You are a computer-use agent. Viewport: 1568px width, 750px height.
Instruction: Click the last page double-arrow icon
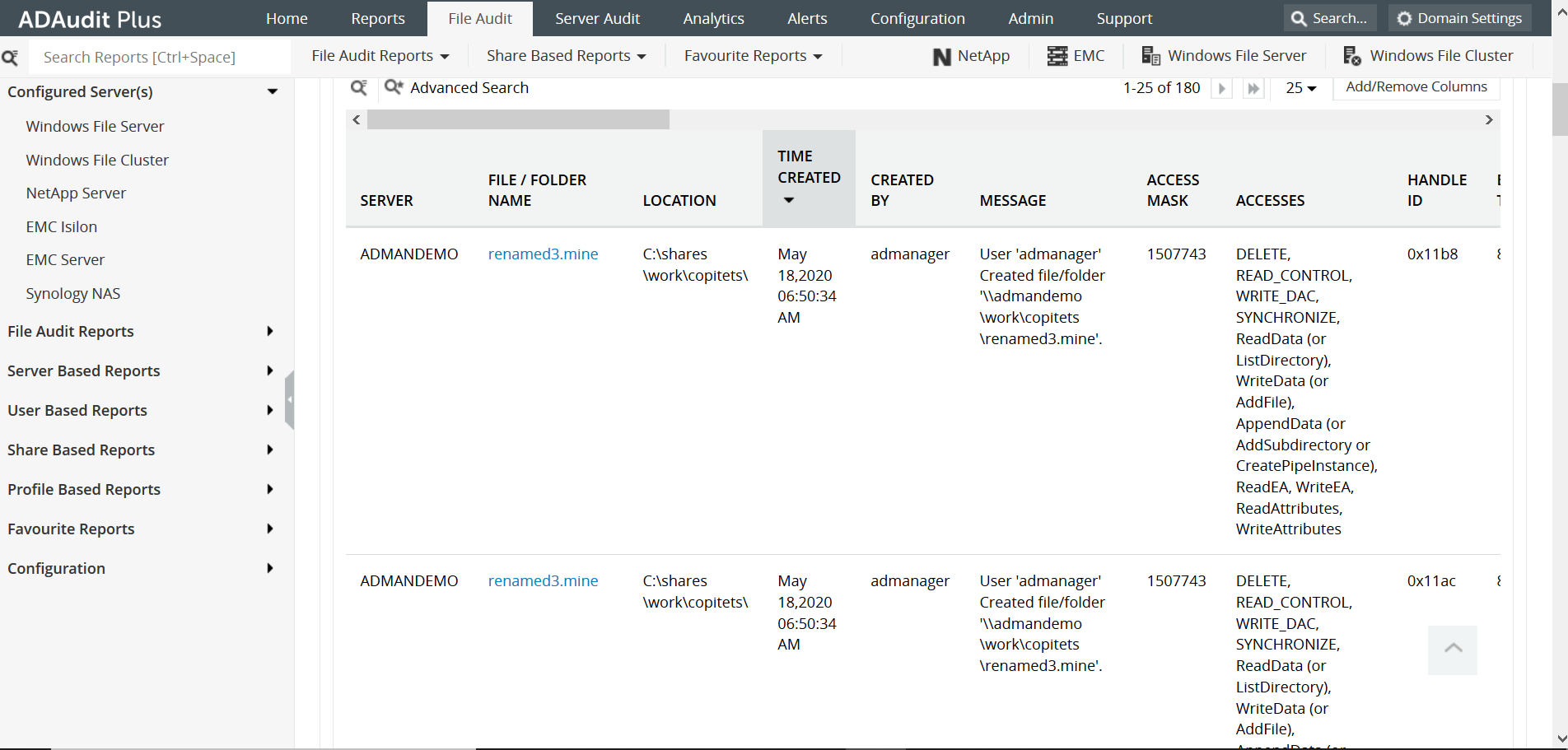pyautogui.click(x=1253, y=87)
